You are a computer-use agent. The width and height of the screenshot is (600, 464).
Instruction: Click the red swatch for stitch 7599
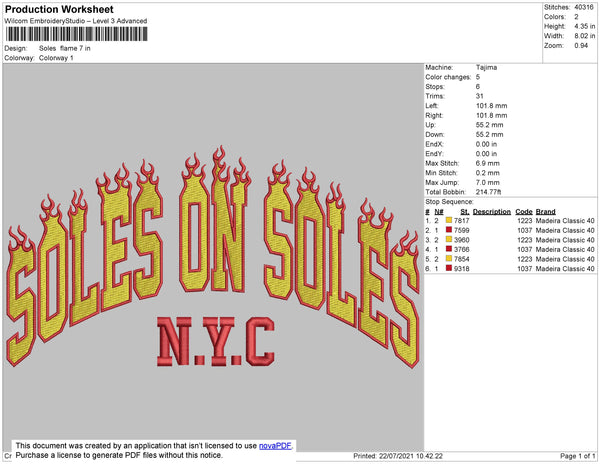[x=449, y=230]
